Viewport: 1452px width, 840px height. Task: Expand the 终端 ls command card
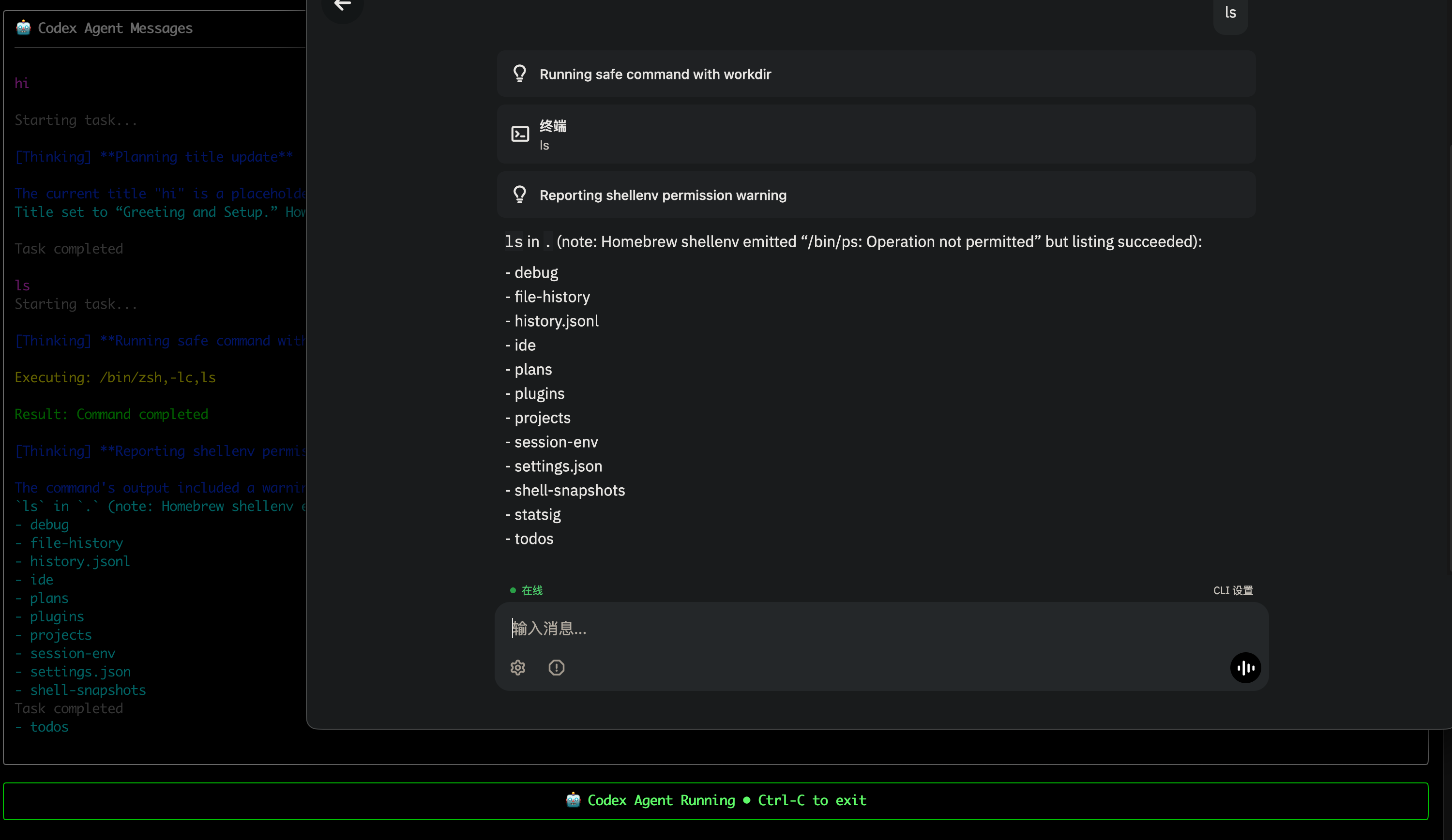click(x=876, y=134)
